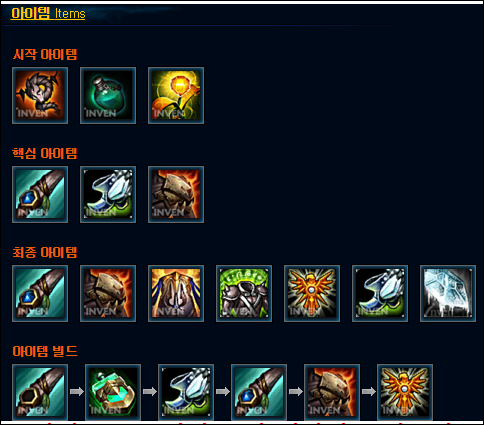484x425 pixels.
Task: Open the 아이템 Items header link
Action: (48, 13)
